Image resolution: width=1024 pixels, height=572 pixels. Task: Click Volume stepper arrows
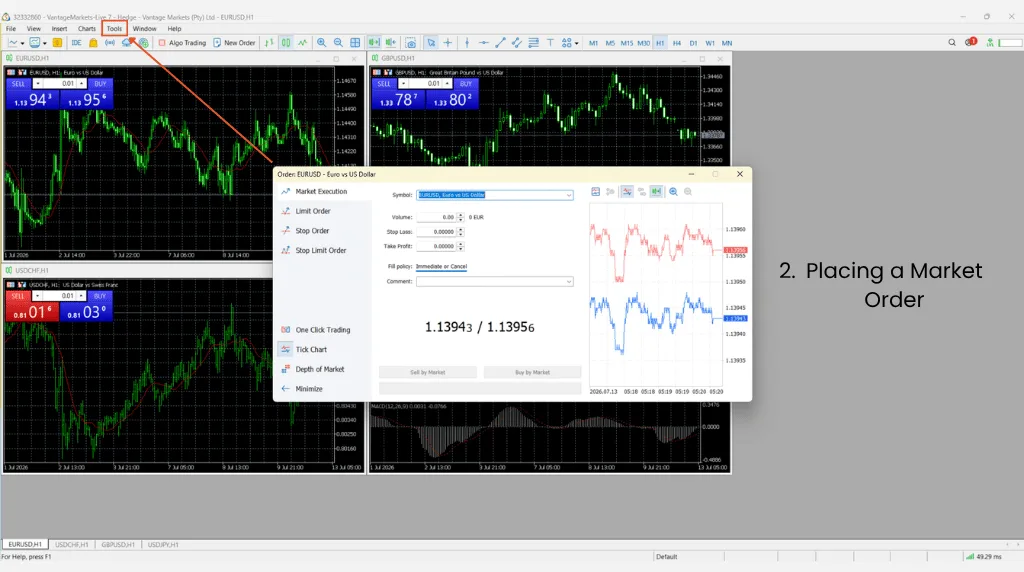tap(460, 217)
